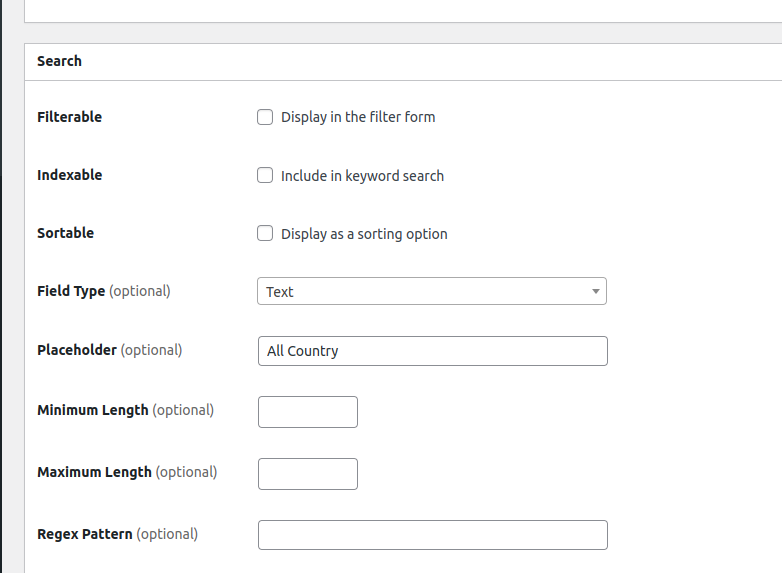Click the Sortable row label
The image size is (782, 573).
coord(65,233)
